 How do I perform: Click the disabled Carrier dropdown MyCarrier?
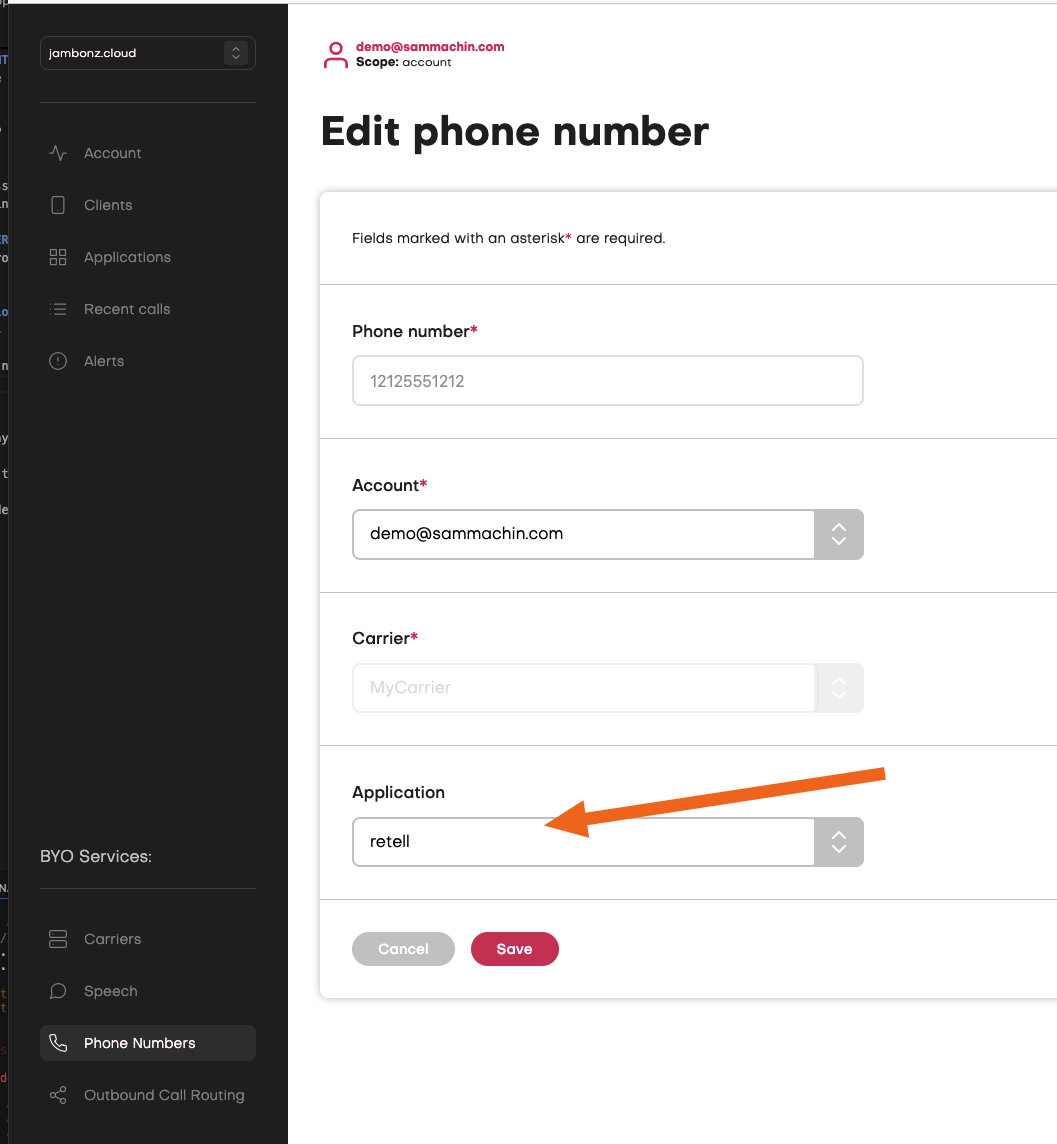607,688
